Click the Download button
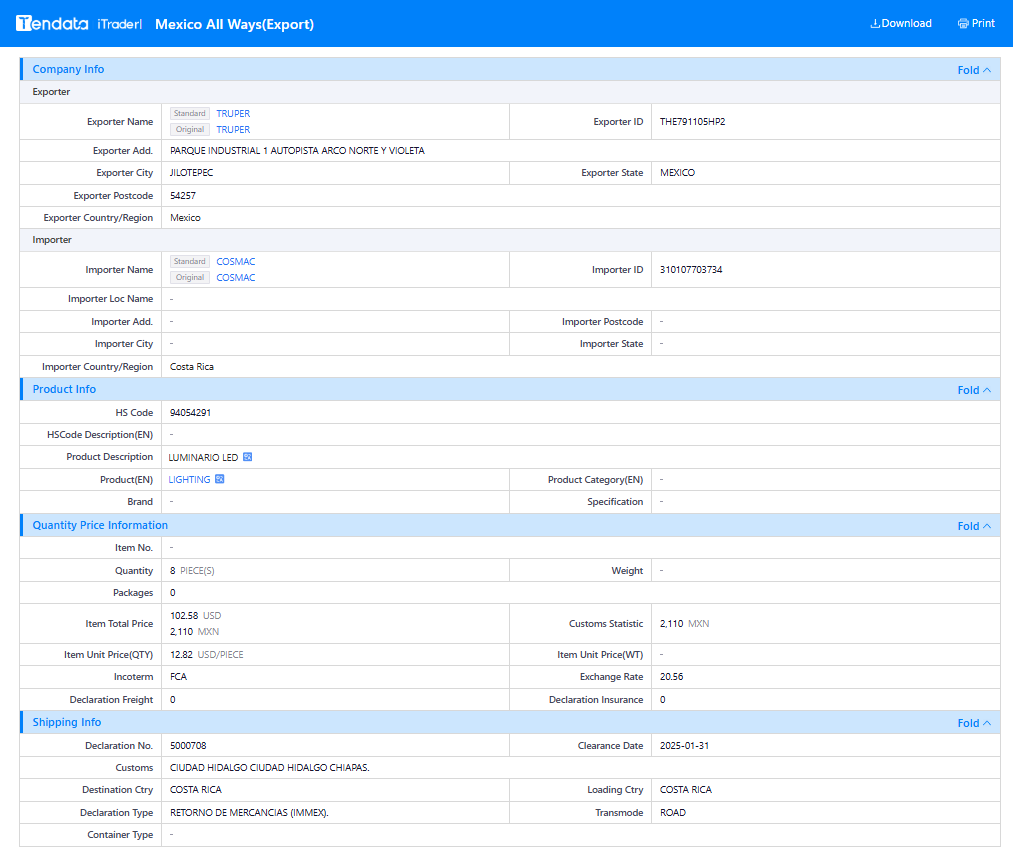 (x=901, y=23)
